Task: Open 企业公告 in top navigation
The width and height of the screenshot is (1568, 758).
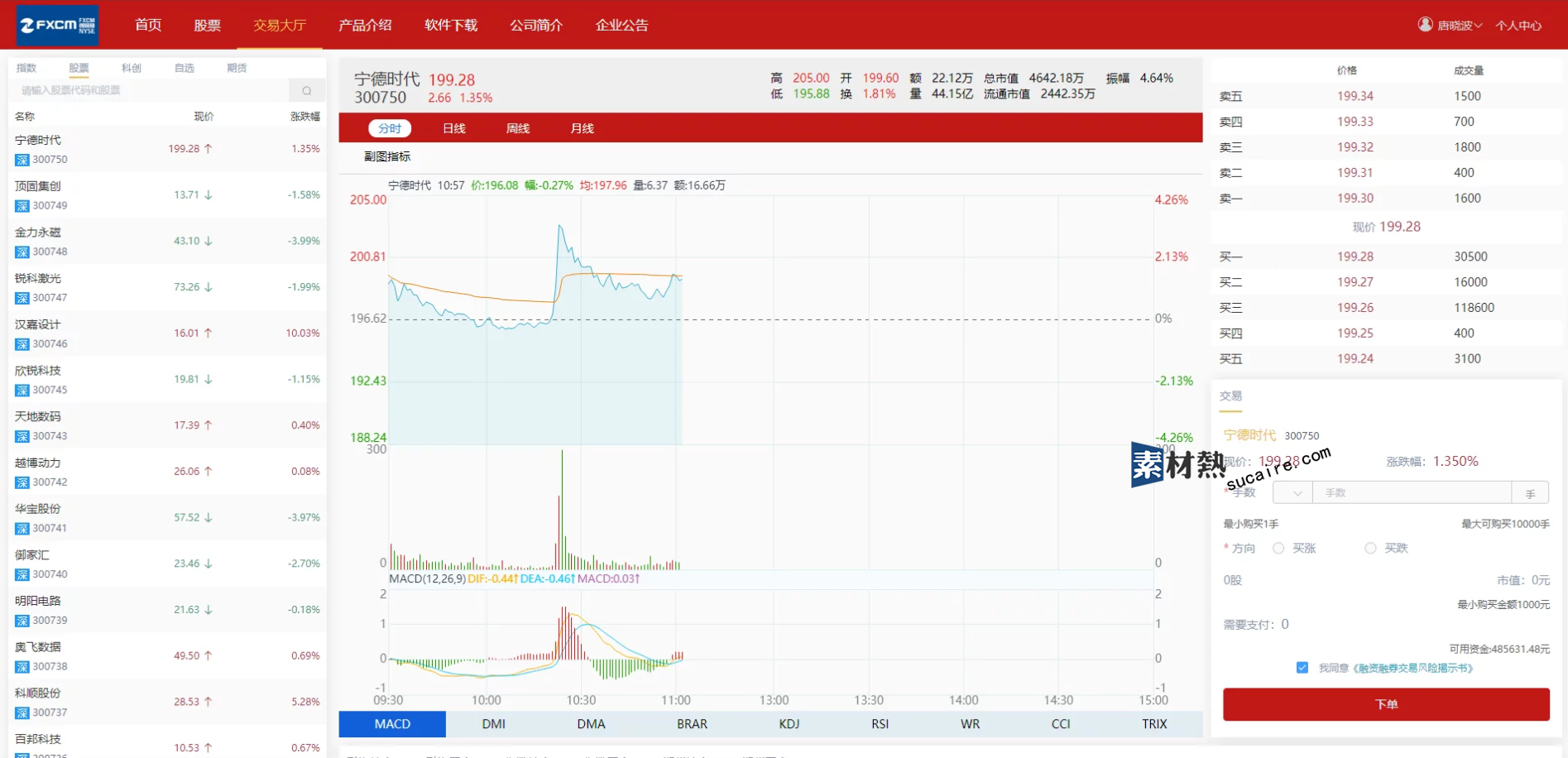Action: (622, 25)
